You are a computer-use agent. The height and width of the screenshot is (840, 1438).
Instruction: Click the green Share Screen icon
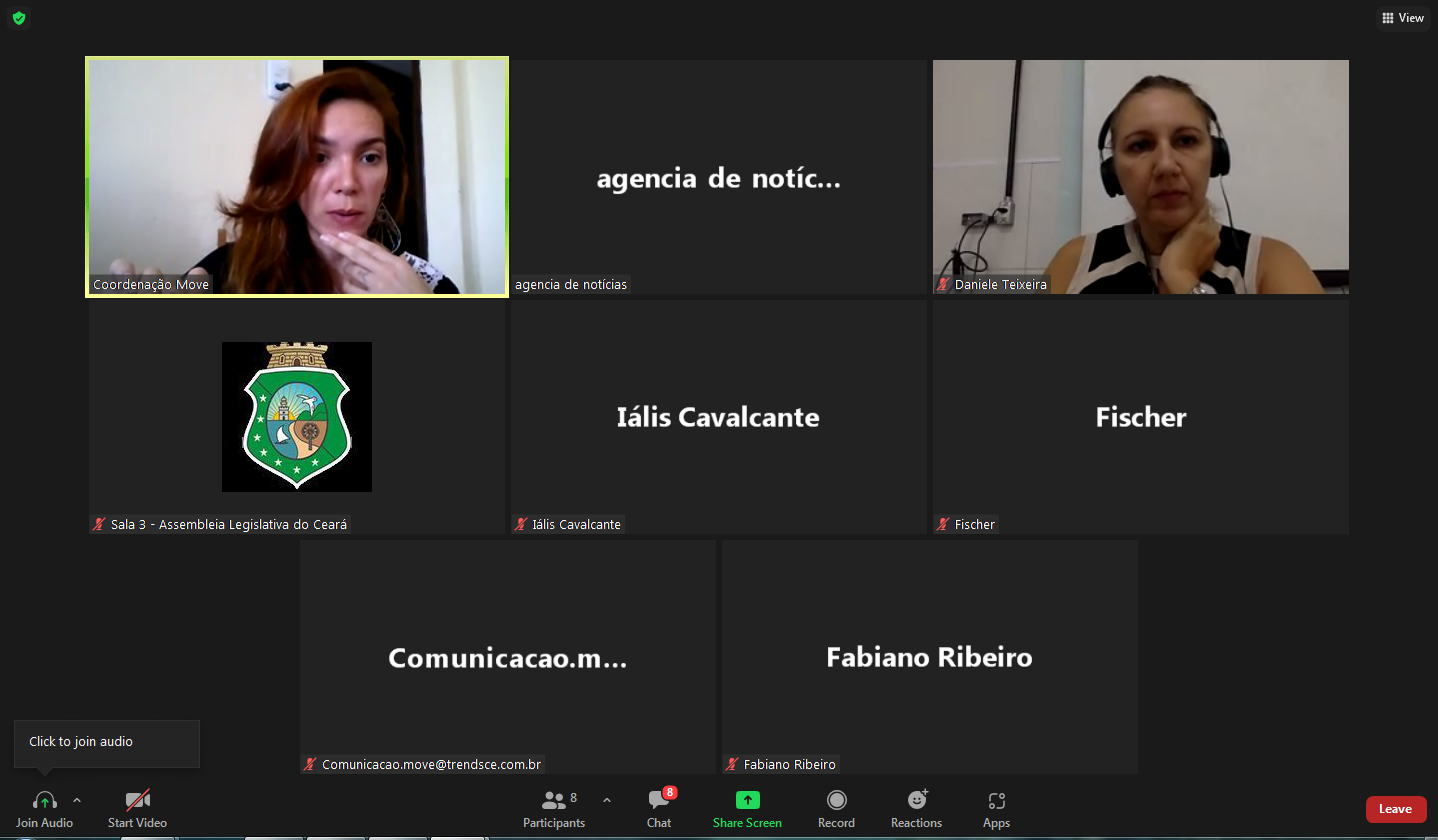pos(747,800)
